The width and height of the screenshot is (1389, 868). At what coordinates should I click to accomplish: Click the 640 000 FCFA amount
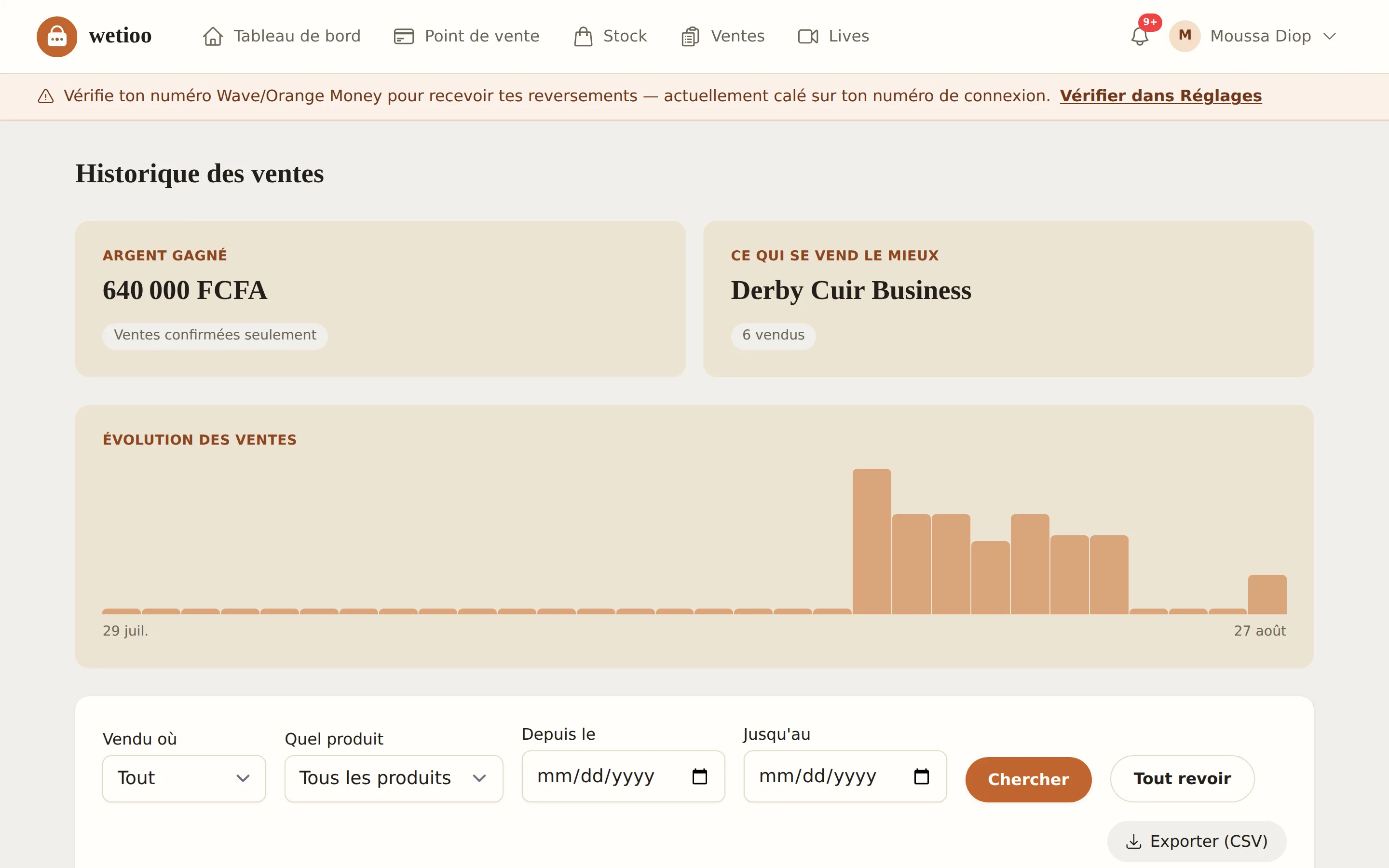click(185, 290)
